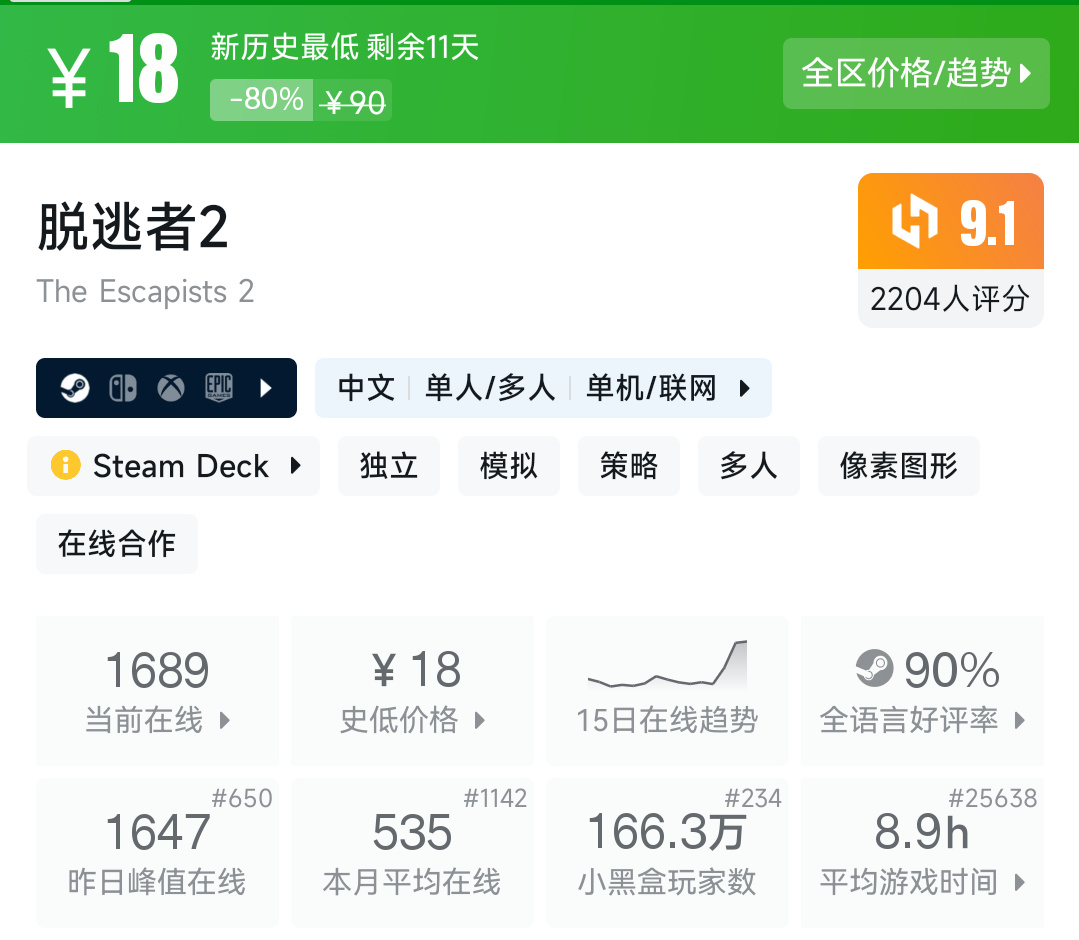Select the 像素图形 tag
The width and height of the screenshot is (1079, 940).
click(898, 466)
